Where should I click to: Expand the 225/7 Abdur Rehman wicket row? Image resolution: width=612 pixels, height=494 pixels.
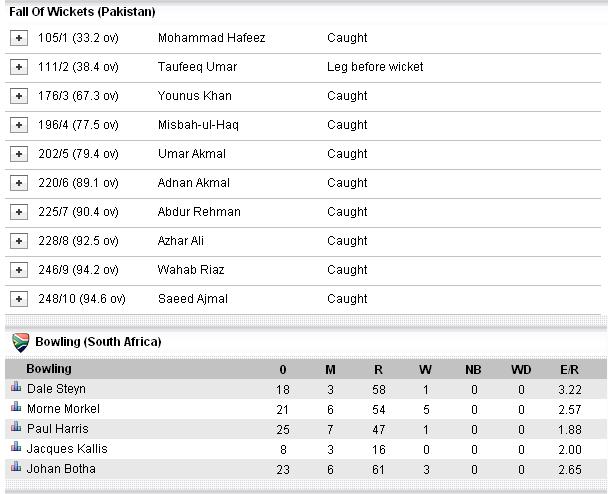(19, 212)
